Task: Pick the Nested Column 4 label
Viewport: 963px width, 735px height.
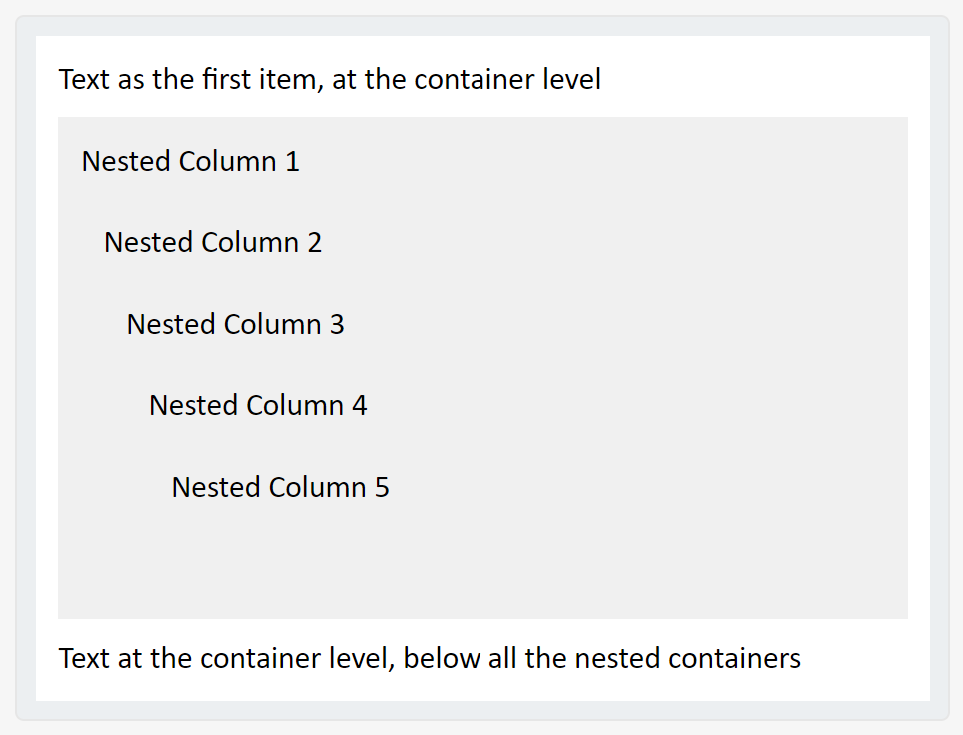Action: click(x=258, y=405)
